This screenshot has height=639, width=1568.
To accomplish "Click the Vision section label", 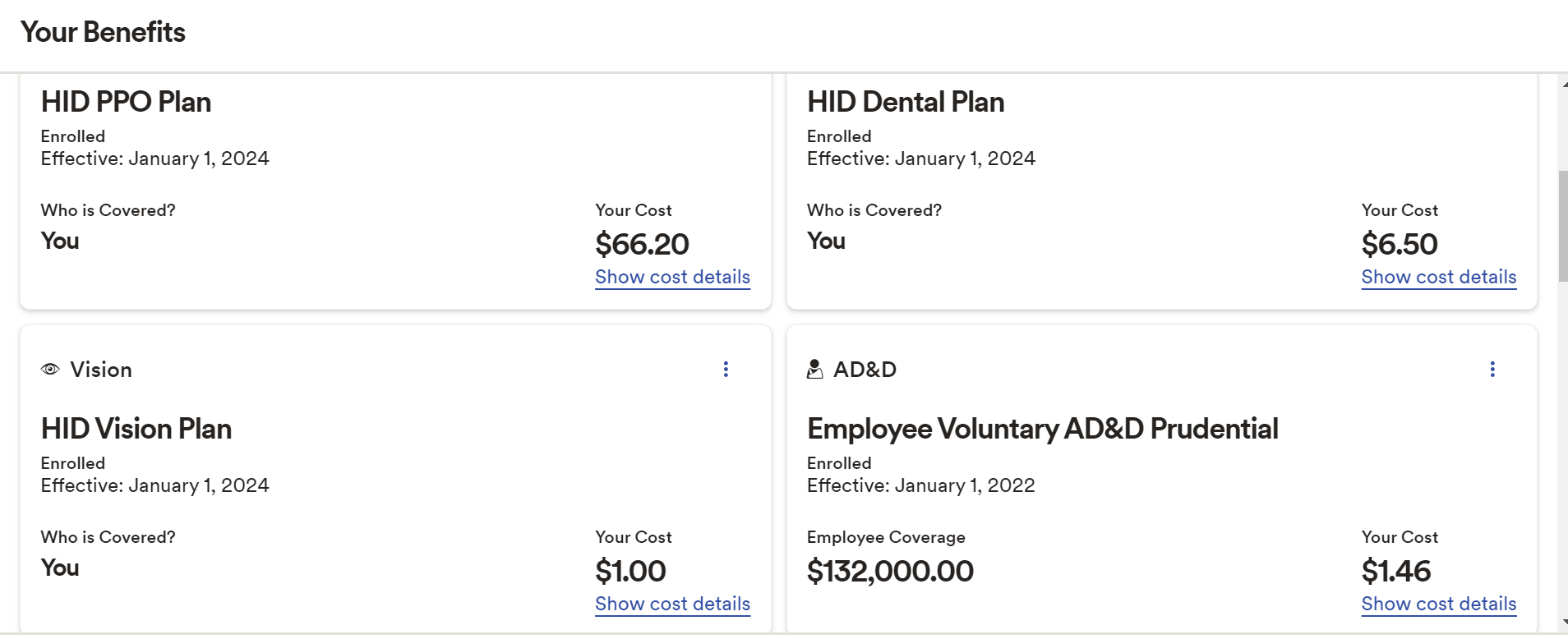I will click(101, 370).
